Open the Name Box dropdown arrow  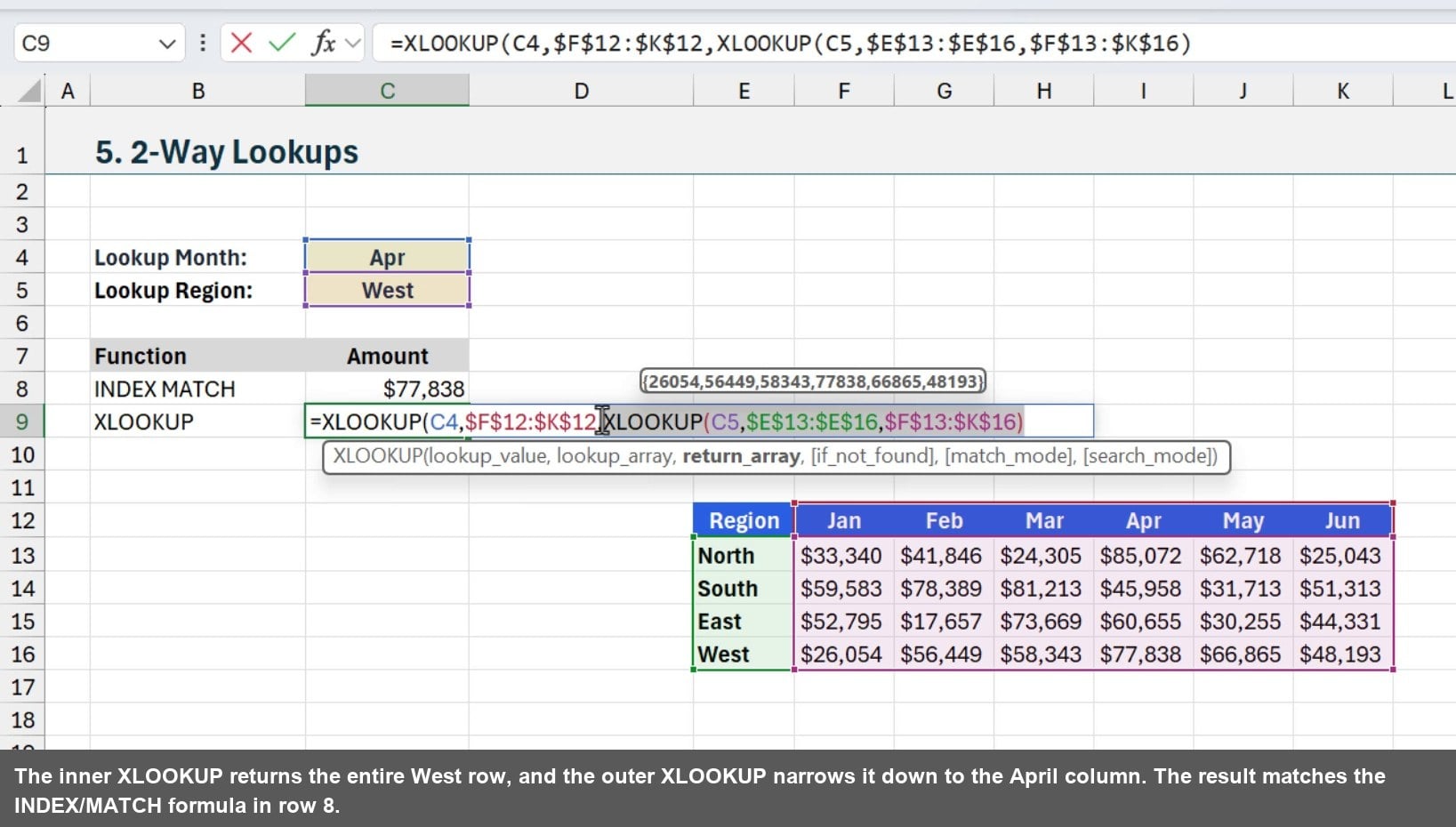pyautogui.click(x=168, y=43)
